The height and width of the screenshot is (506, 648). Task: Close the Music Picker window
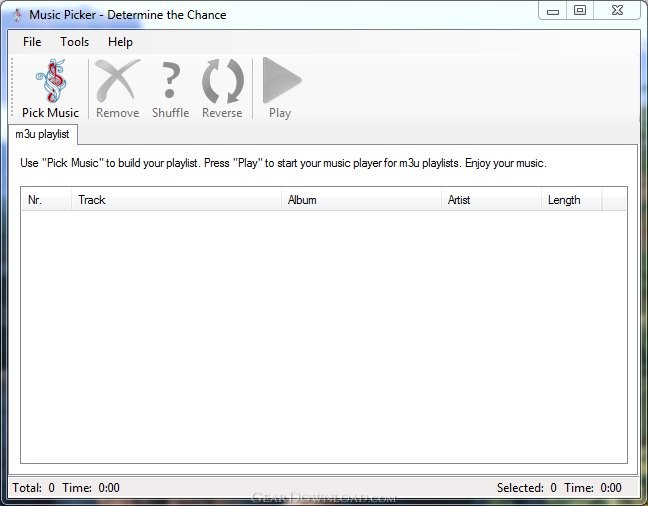[617, 10]
